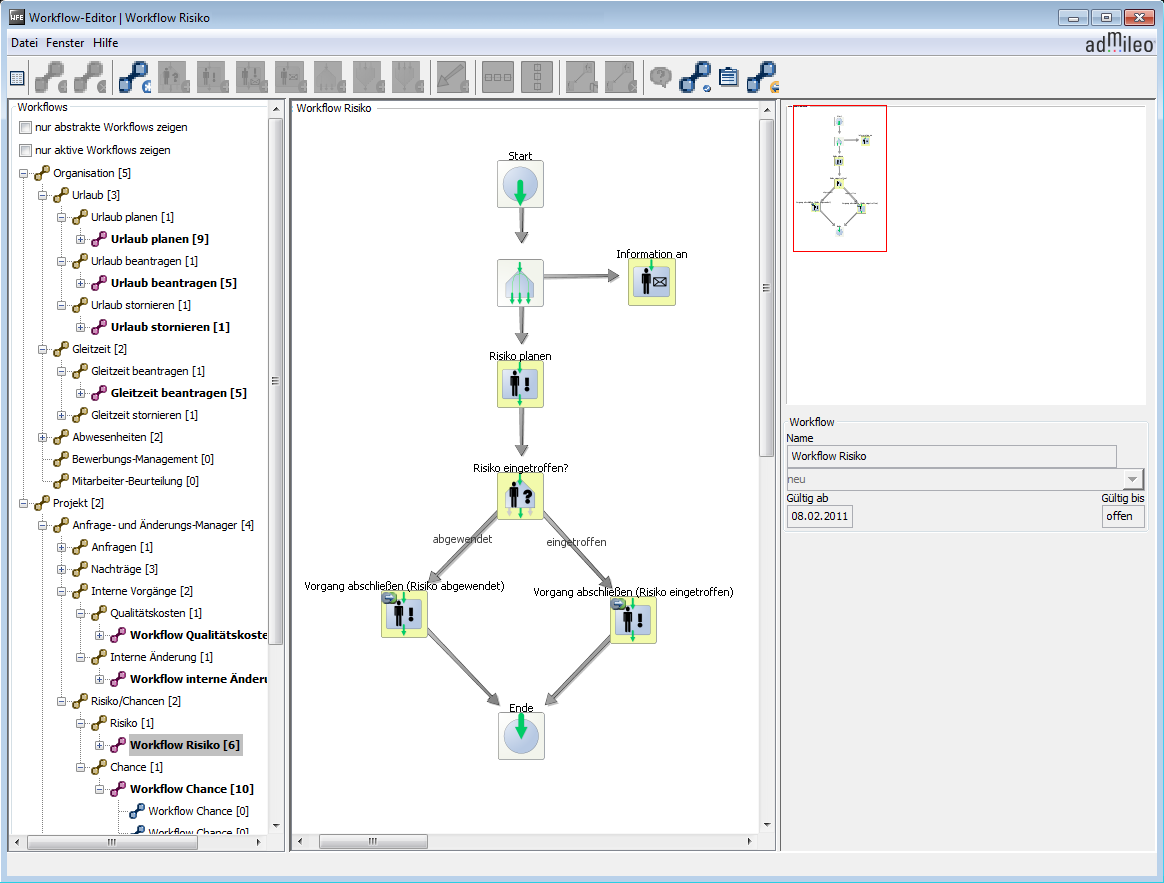The image size is (1164, 883).
Task: Select Interne Vorgänge [2] in tree
Action: [x=142, y=591]
